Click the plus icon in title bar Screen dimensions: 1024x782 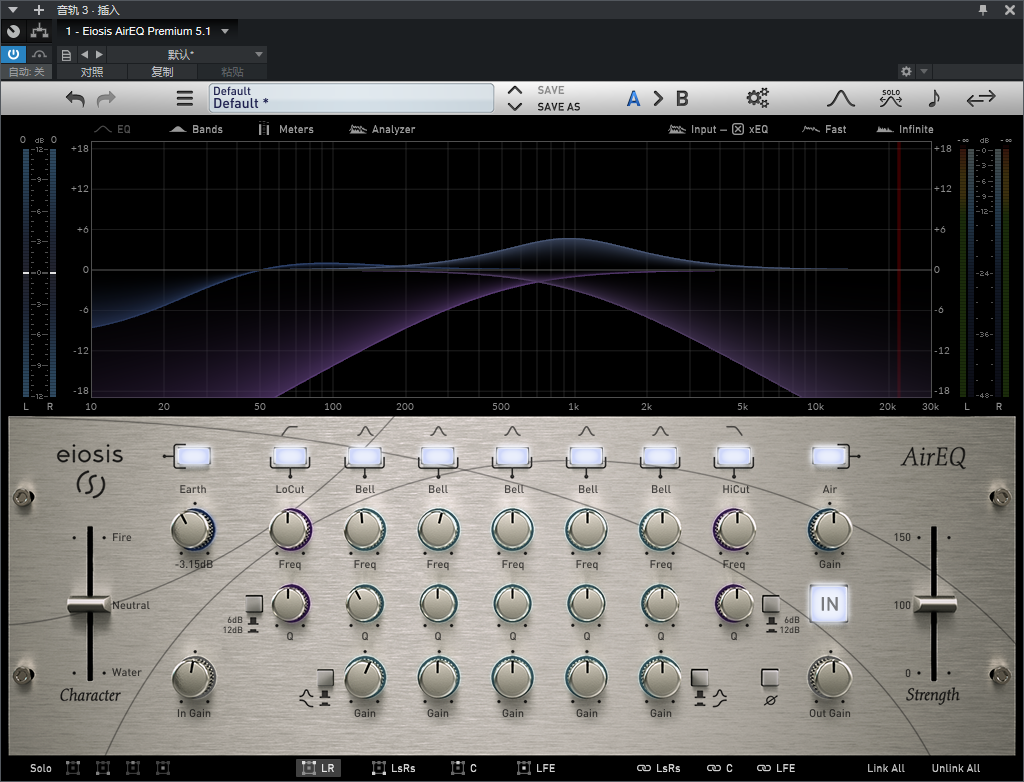pos(39,10)
